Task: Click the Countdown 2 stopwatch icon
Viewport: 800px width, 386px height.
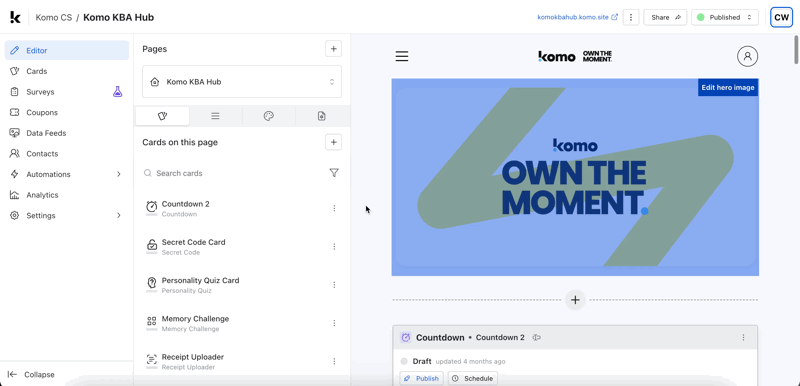Action: [152, 206]
